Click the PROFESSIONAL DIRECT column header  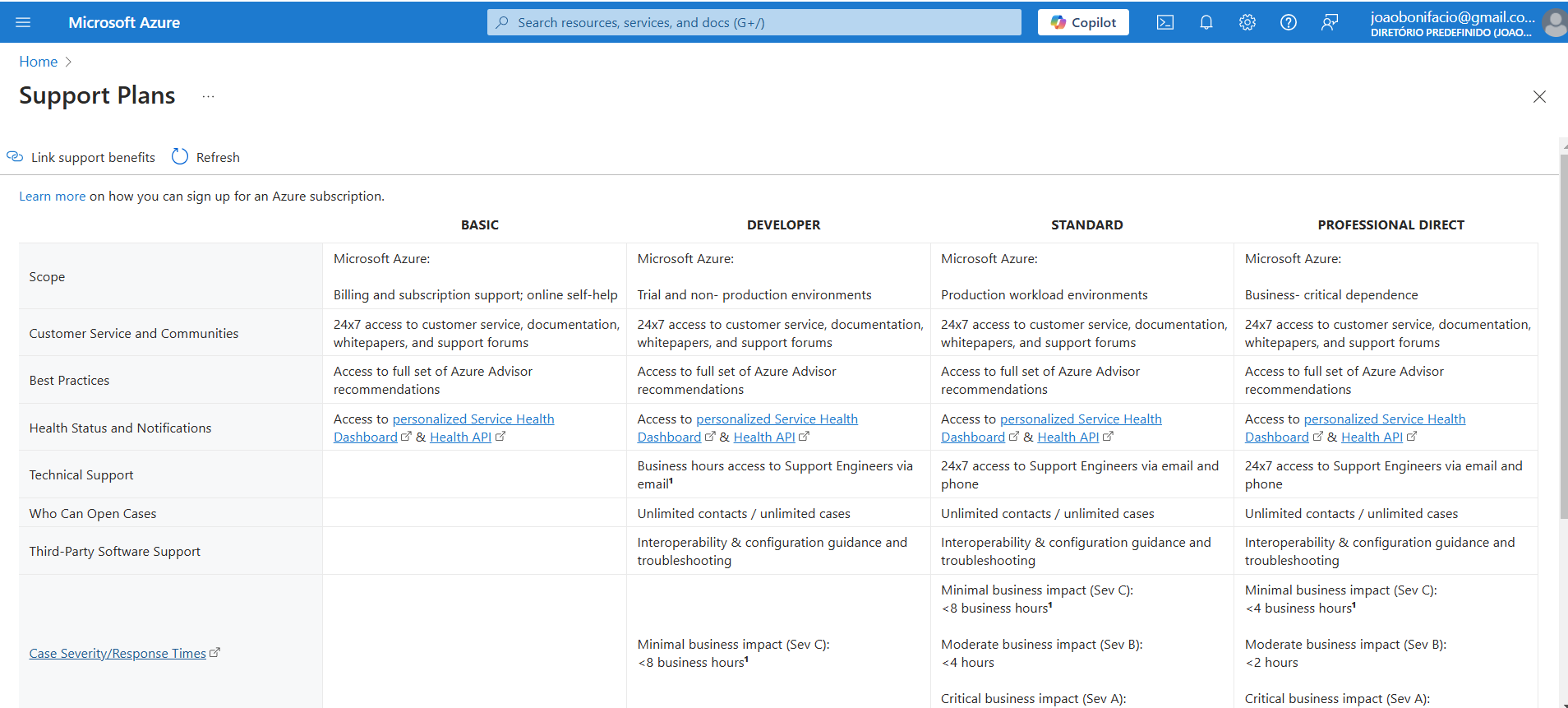click(1391, 224)
